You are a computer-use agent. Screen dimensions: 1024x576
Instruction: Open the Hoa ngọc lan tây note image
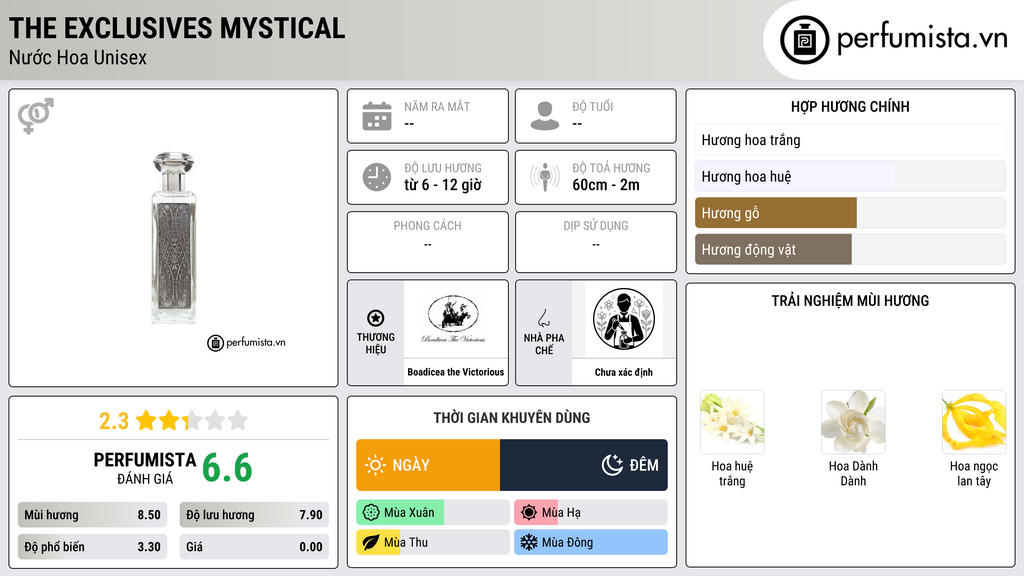coord(974,423)
